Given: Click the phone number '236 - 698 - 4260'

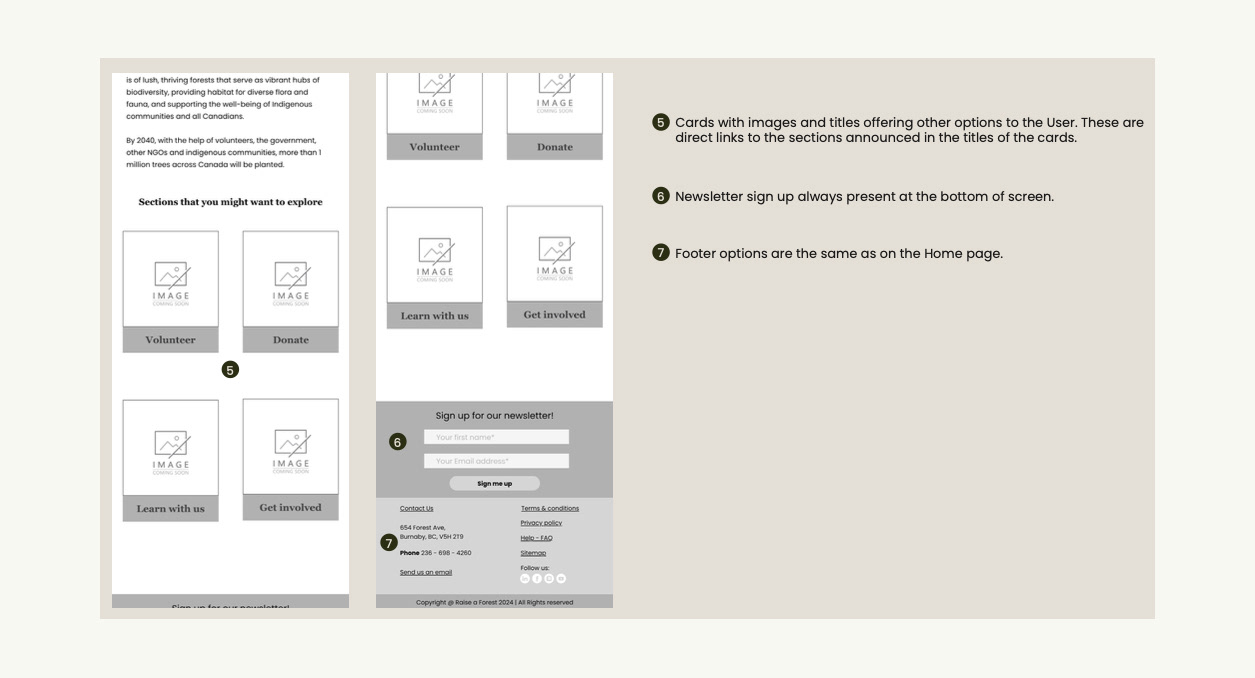Looking at the screenshot, I should (x=446, y=553).
